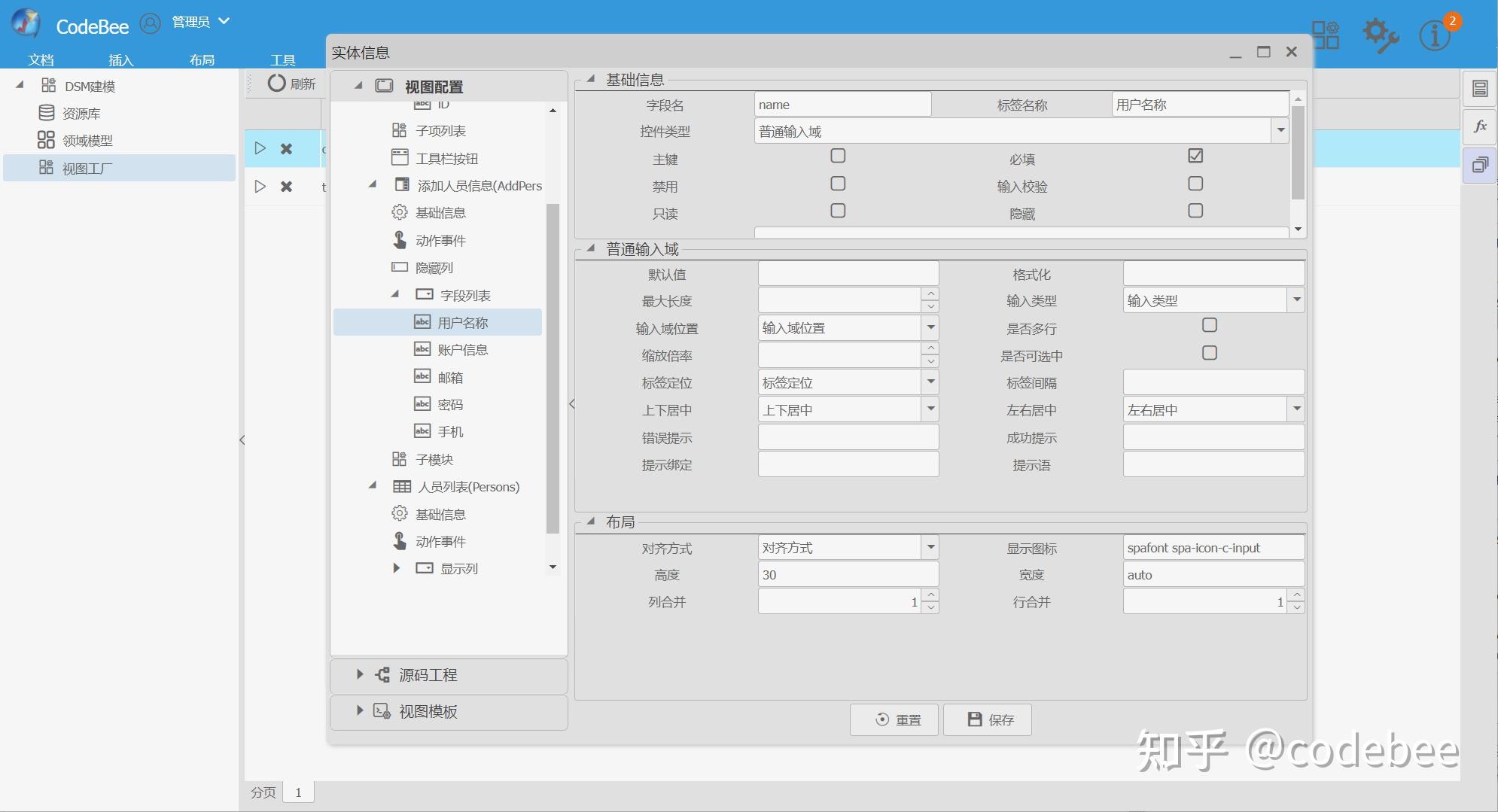Open the settings wrench icon in top bar
The width and height of the screenshot is (1498, 812).
(x=1380, y=34)
